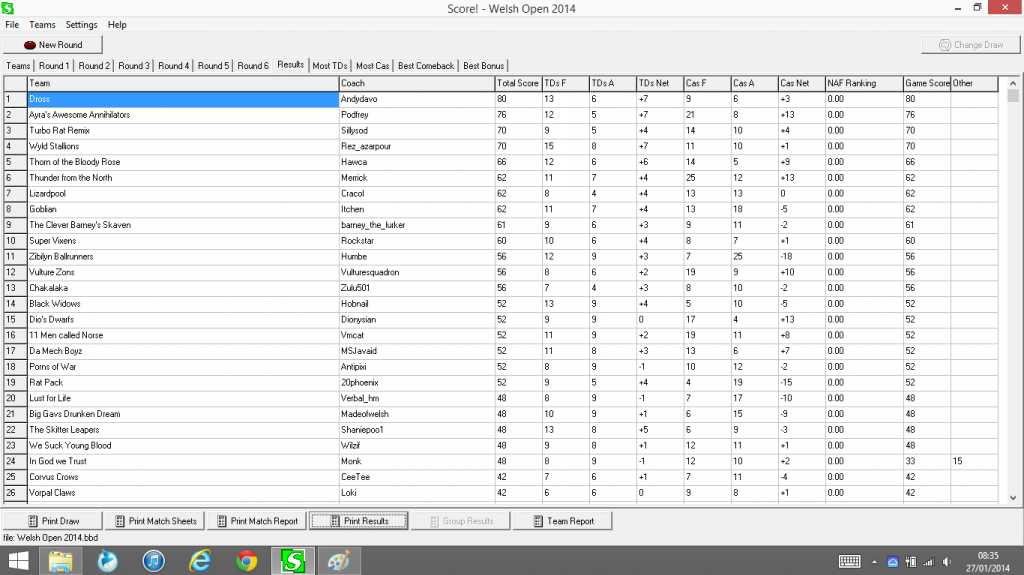Sort by the Coach column header
This screenshot has width=1024, height=575.
(417, 84)
